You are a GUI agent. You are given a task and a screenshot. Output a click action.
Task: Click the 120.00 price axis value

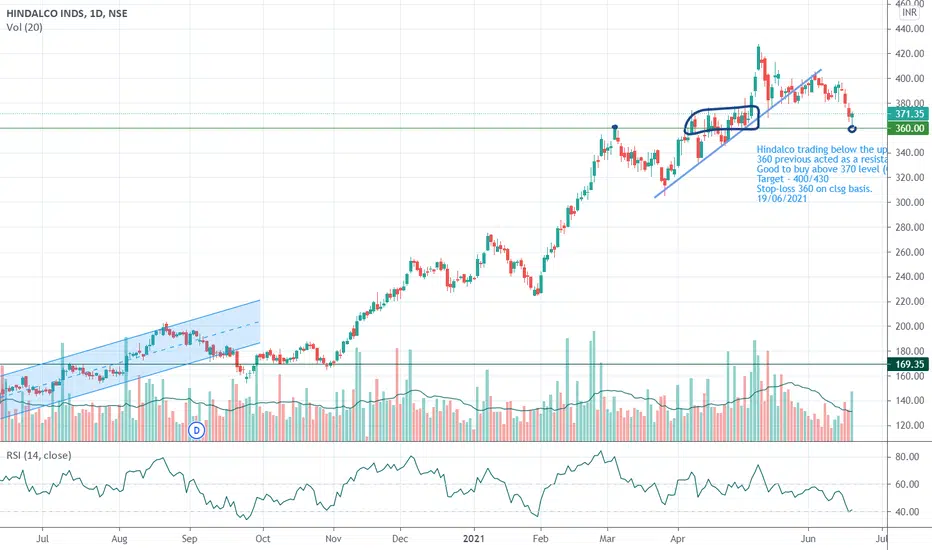click(909, 425)
